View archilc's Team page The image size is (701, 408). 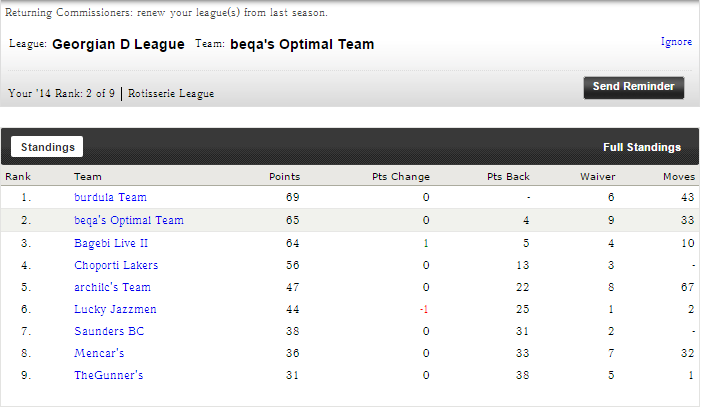pos(112,287)
